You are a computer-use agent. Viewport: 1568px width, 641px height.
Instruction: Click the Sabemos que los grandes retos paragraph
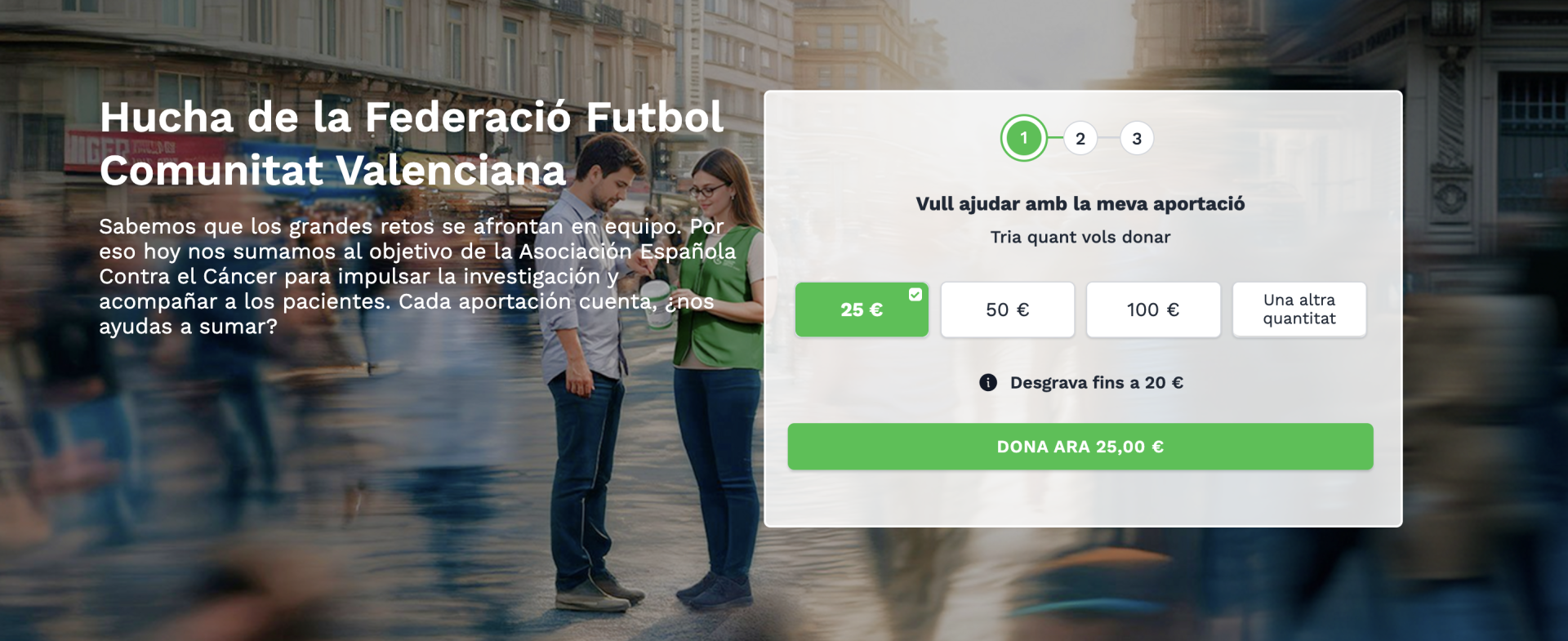[417, 276]
